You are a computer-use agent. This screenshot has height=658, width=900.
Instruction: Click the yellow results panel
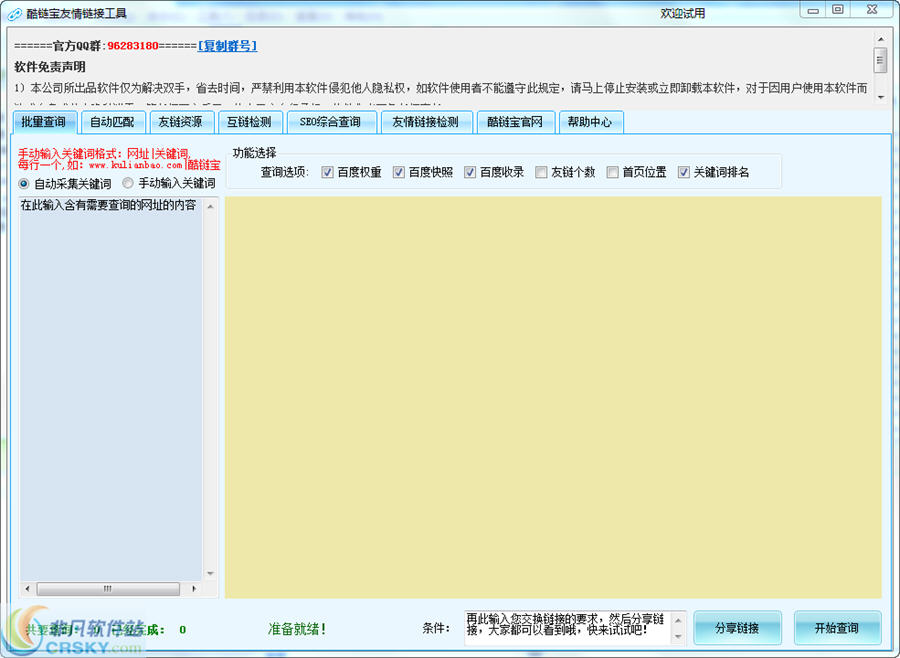553,397
